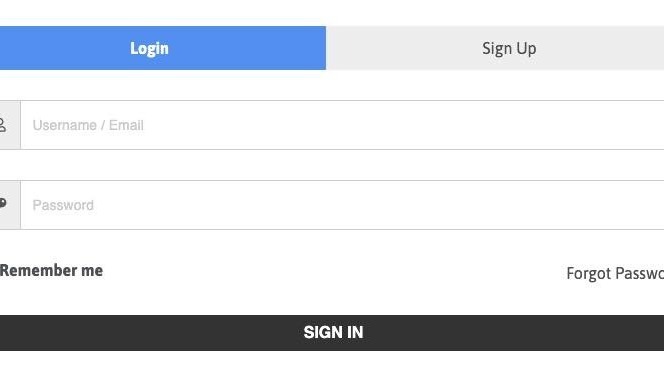The height and width of the screenshot is (373, 664).
Task: Click the Remember me label text
Action: 51,271
